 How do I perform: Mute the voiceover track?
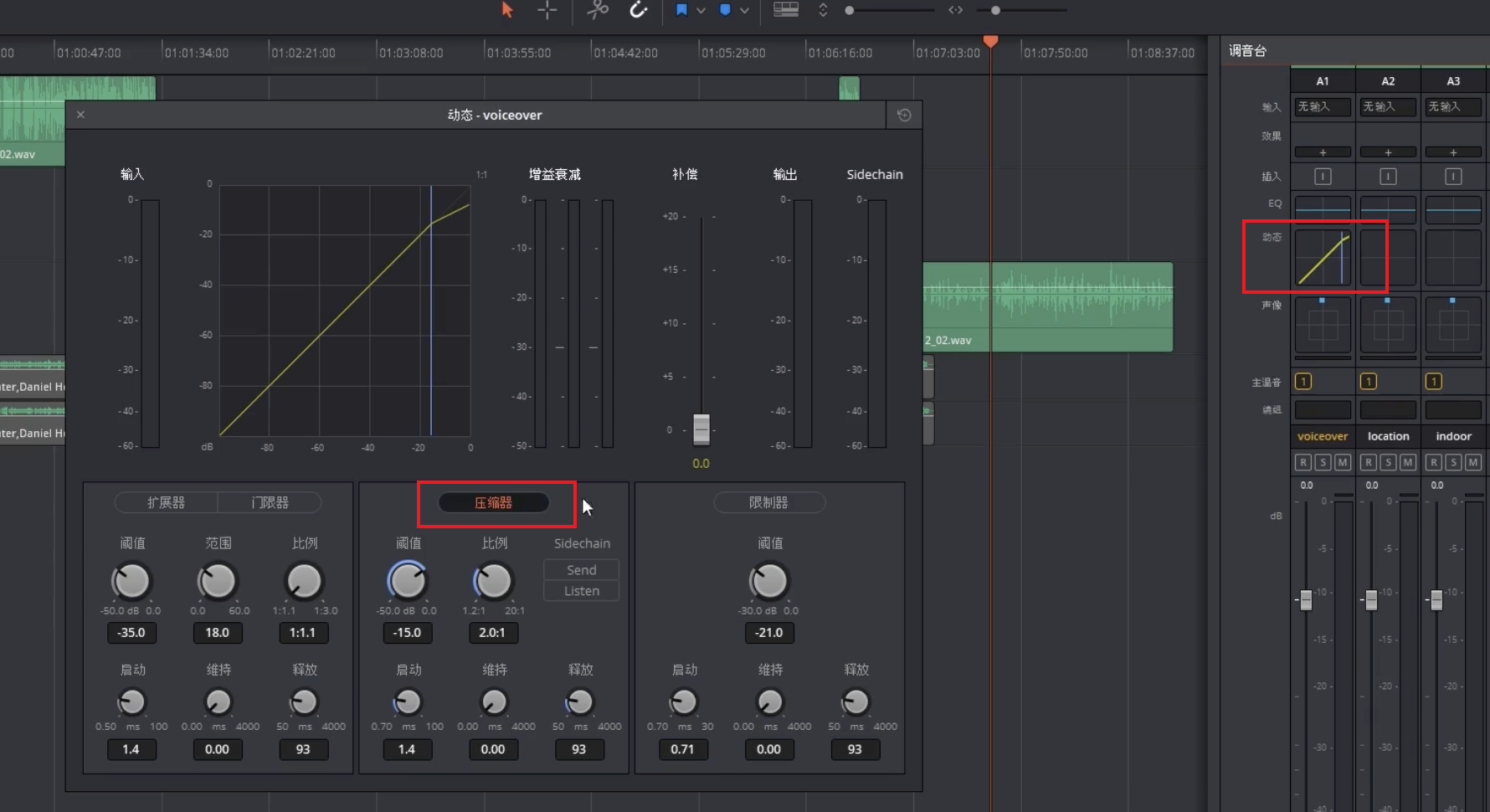[1343, 462]
